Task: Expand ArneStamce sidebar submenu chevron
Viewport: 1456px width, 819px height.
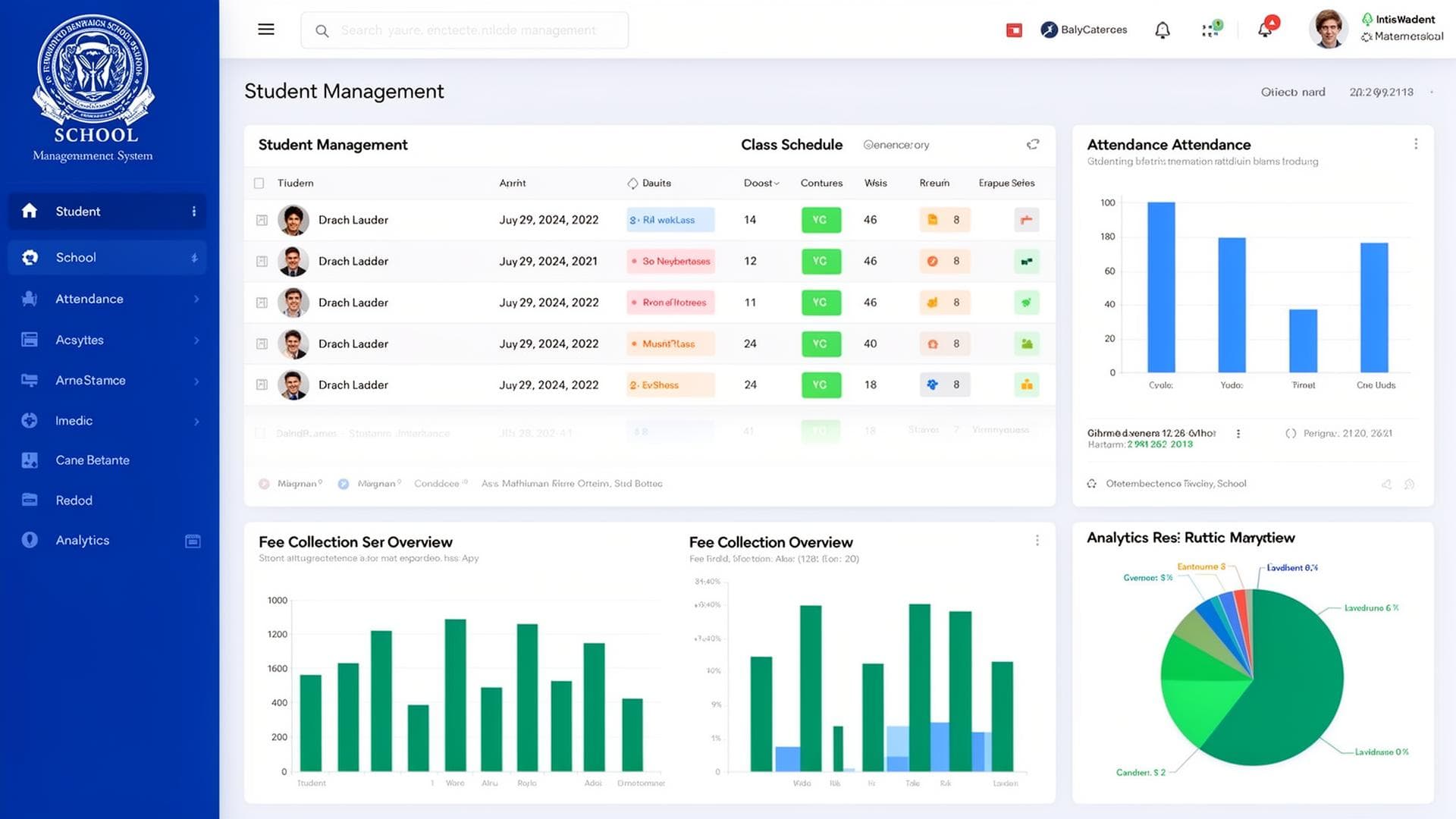Action: [196, 381]
